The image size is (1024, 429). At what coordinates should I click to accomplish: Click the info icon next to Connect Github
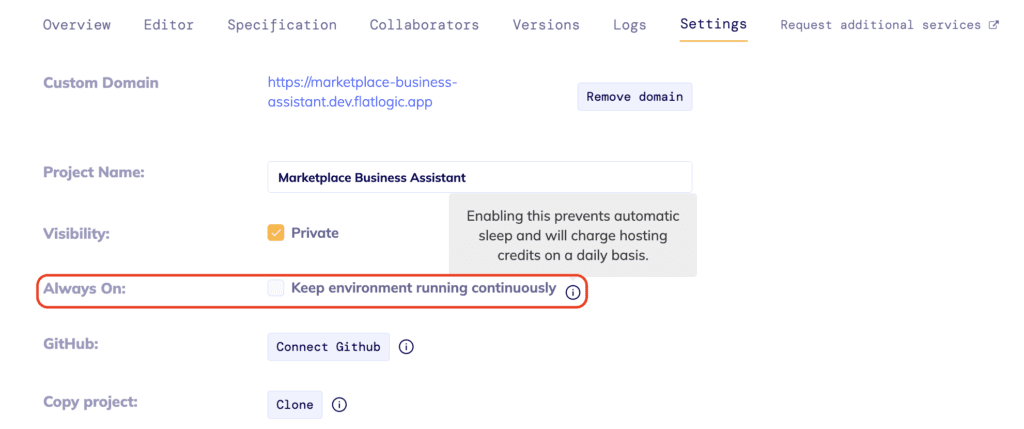(x=406, y=347)
